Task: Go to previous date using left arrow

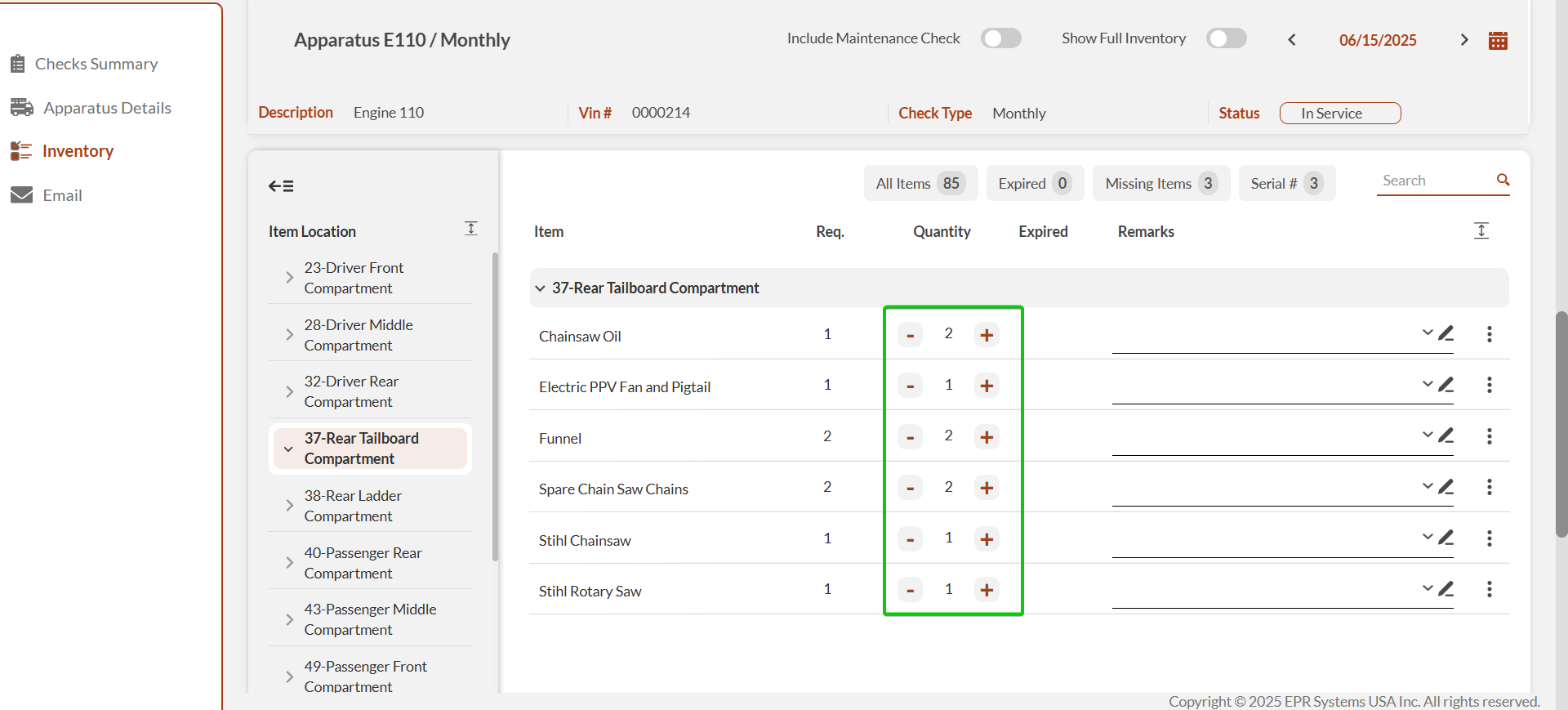Action: coord(1292,40)
